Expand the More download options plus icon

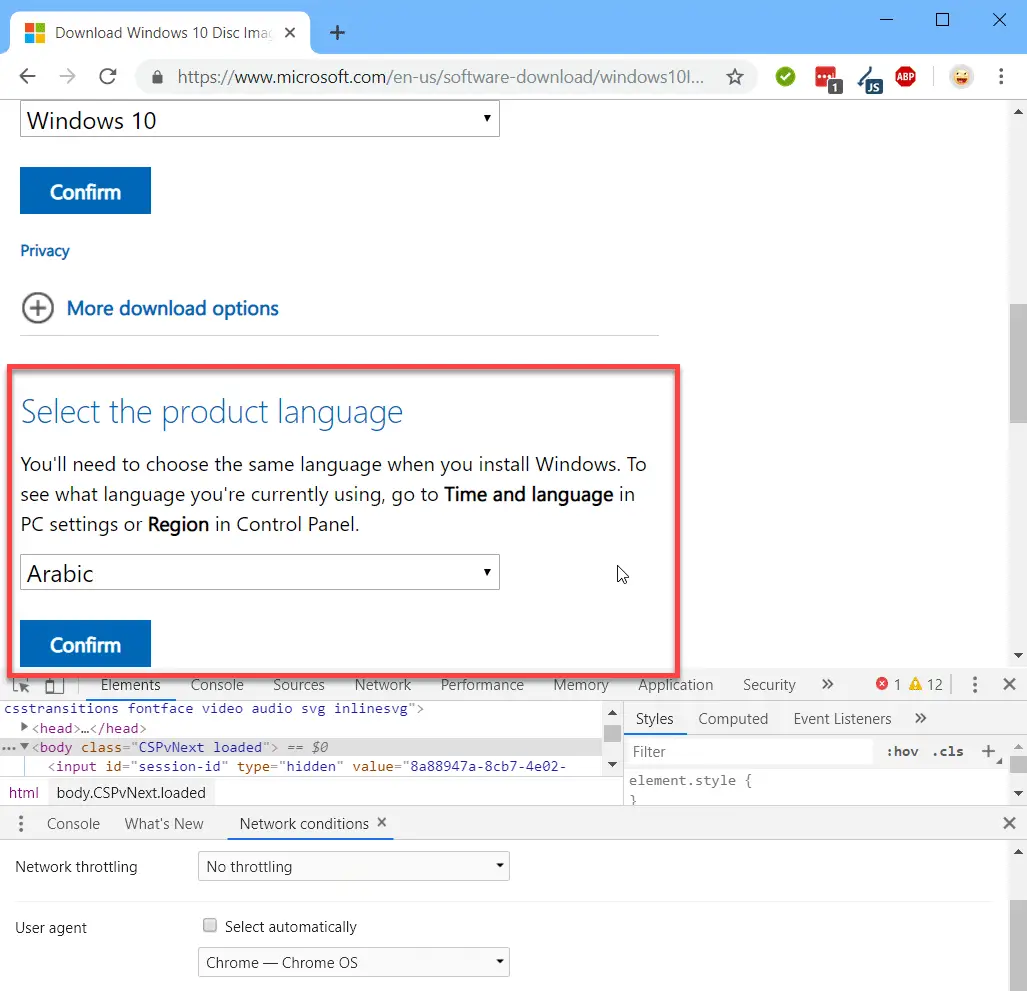click(38, 308)
